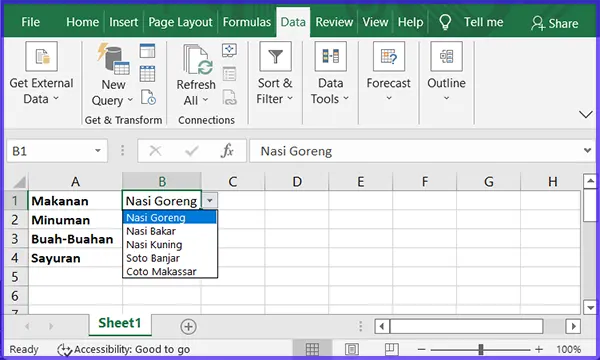This screenshot has width=600, height=360.
Task: Collapse the ribbon with the chevron
Action: [x=585, y=114]
